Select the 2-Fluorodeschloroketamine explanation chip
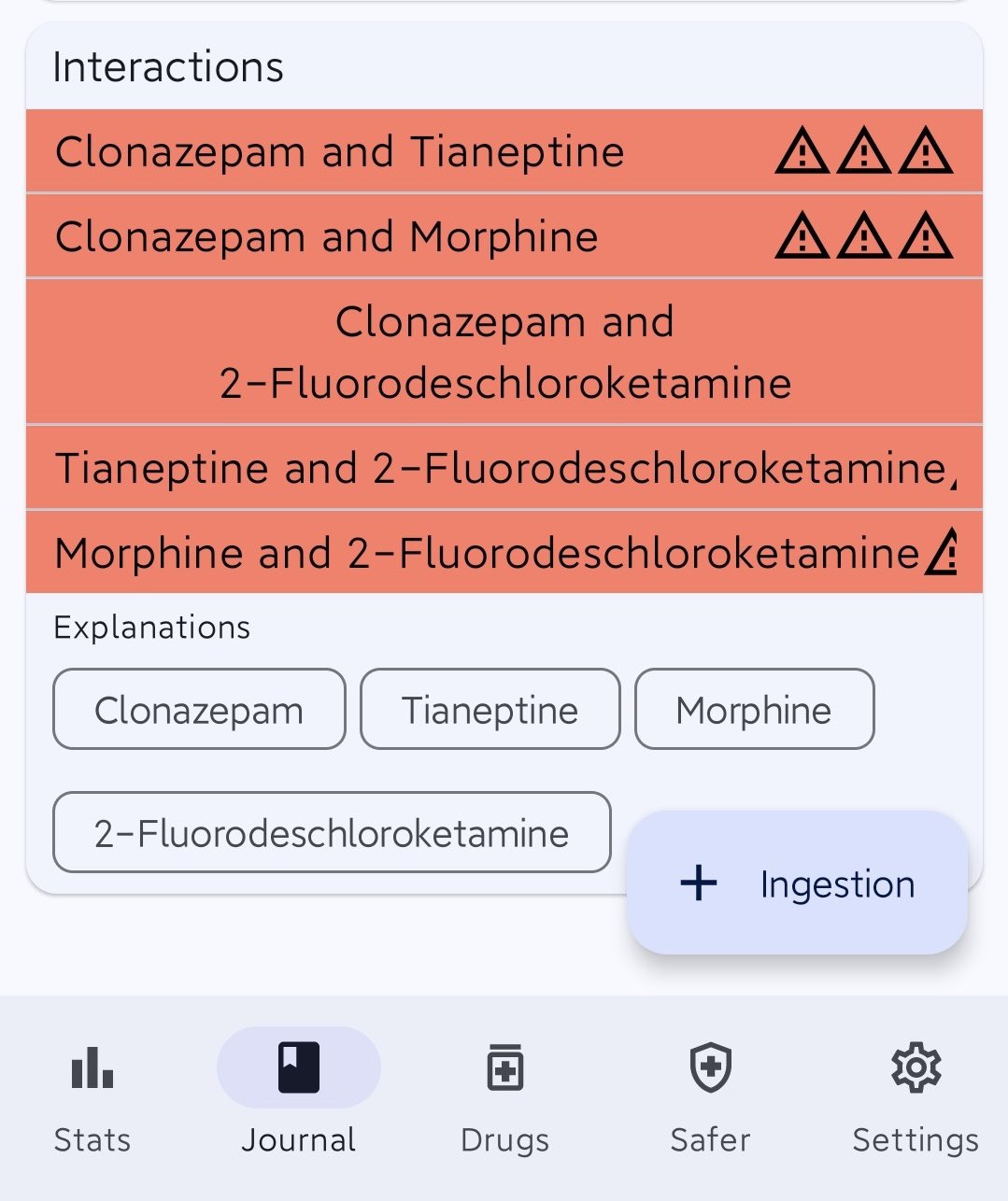The image size is (1008, 1201). click(332, 833)
